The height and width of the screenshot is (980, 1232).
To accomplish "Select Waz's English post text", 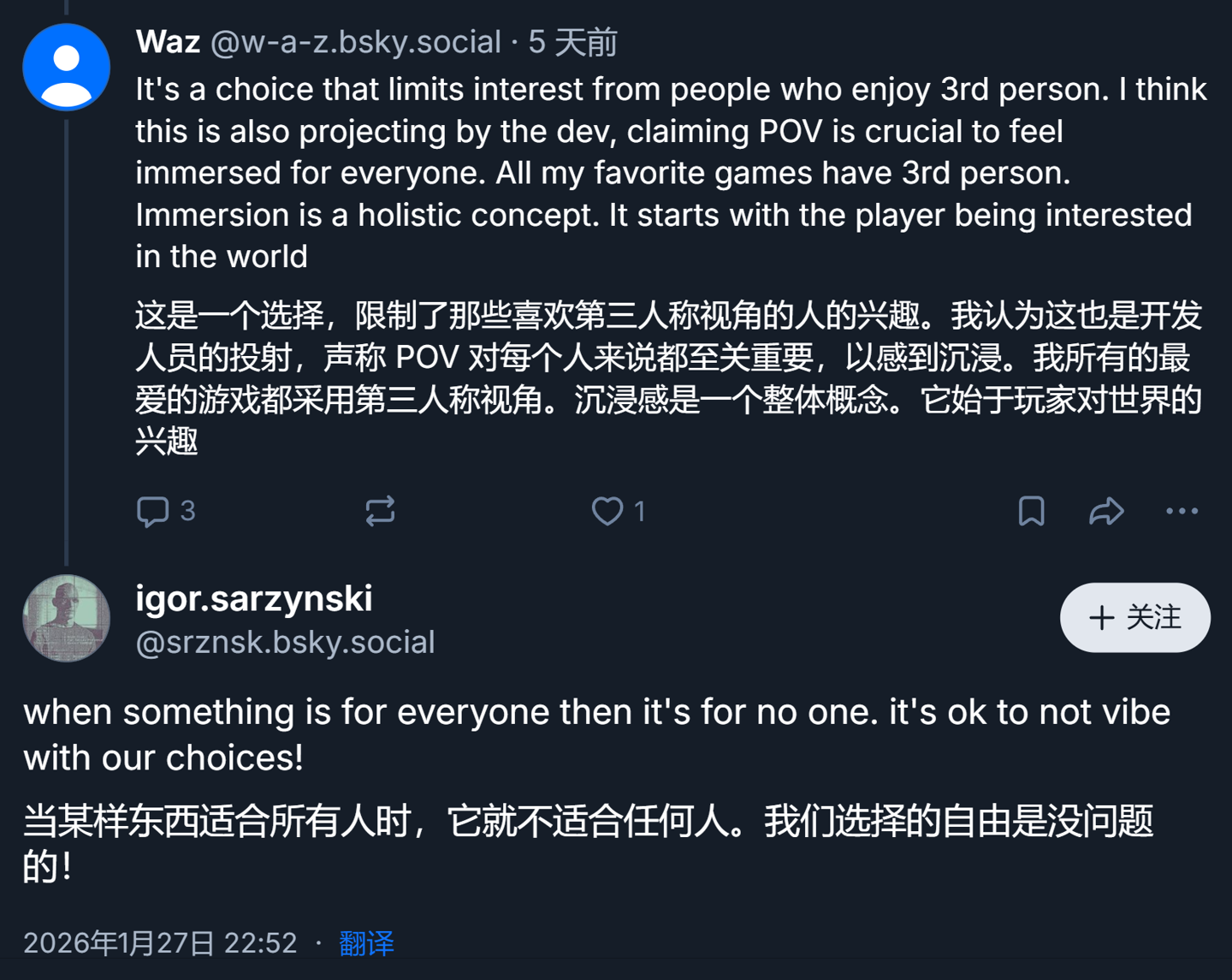I will point(672,173).
